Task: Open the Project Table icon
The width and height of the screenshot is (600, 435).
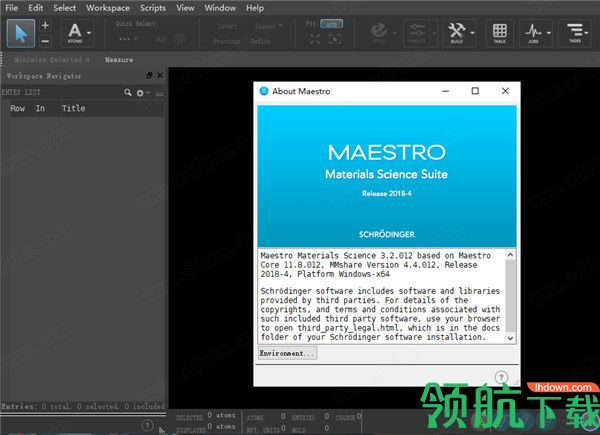Action: [499, 33]
